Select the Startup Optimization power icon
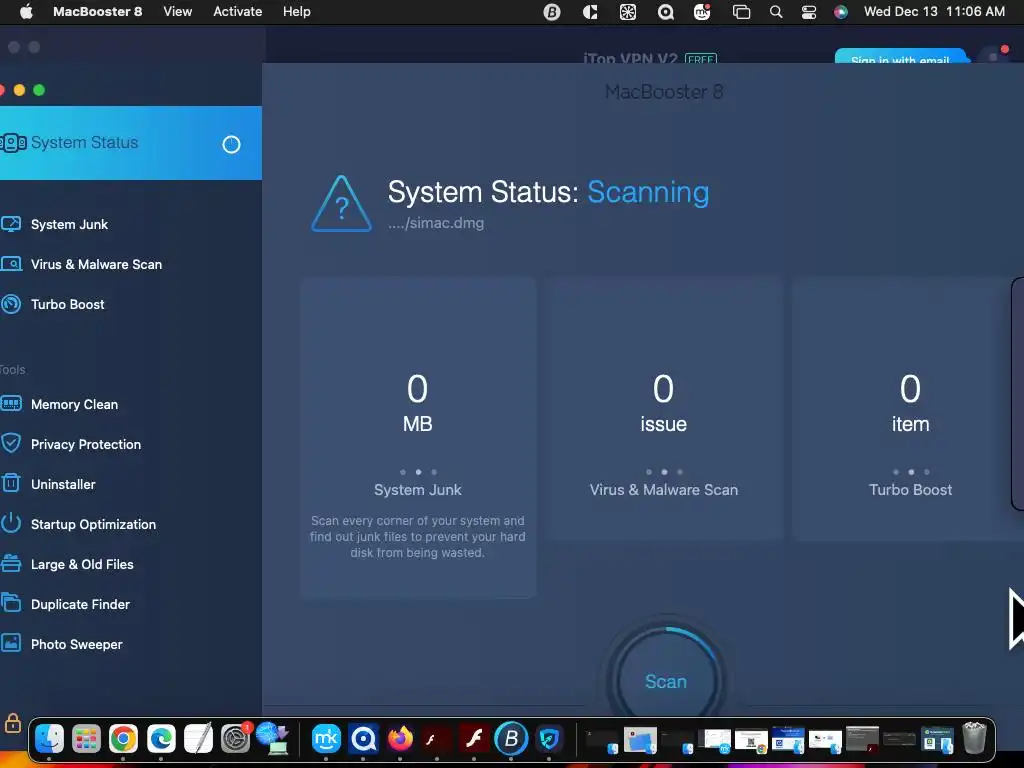The image size is (1024, 768). coord(10,524)
